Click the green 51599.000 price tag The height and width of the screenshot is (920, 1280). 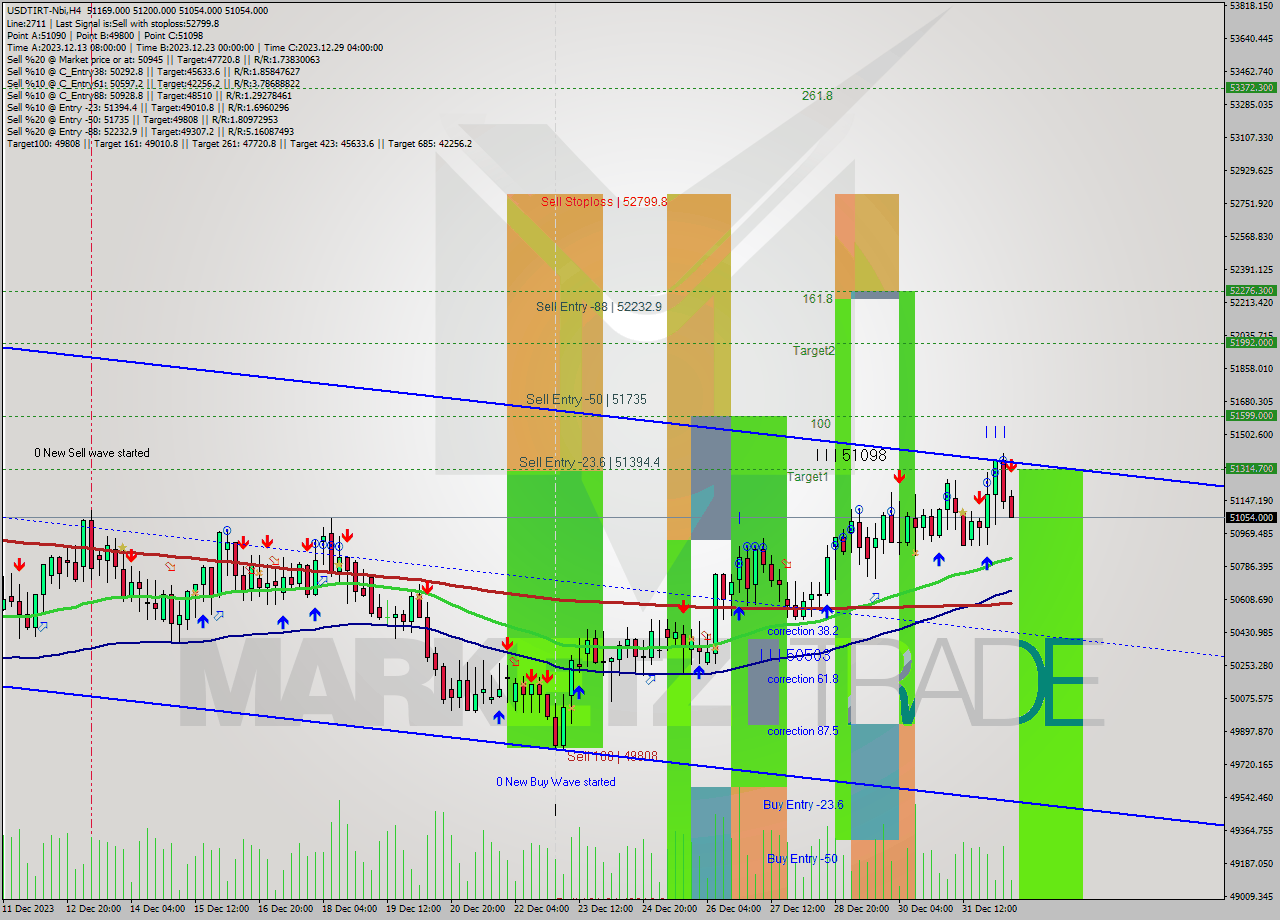[x=1250, y=415]
